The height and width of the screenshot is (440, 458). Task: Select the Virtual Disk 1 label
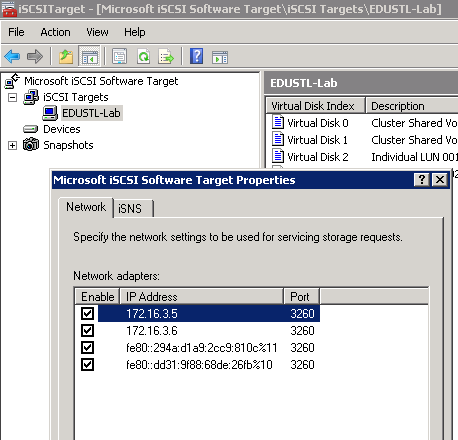[x=317, y=140]
